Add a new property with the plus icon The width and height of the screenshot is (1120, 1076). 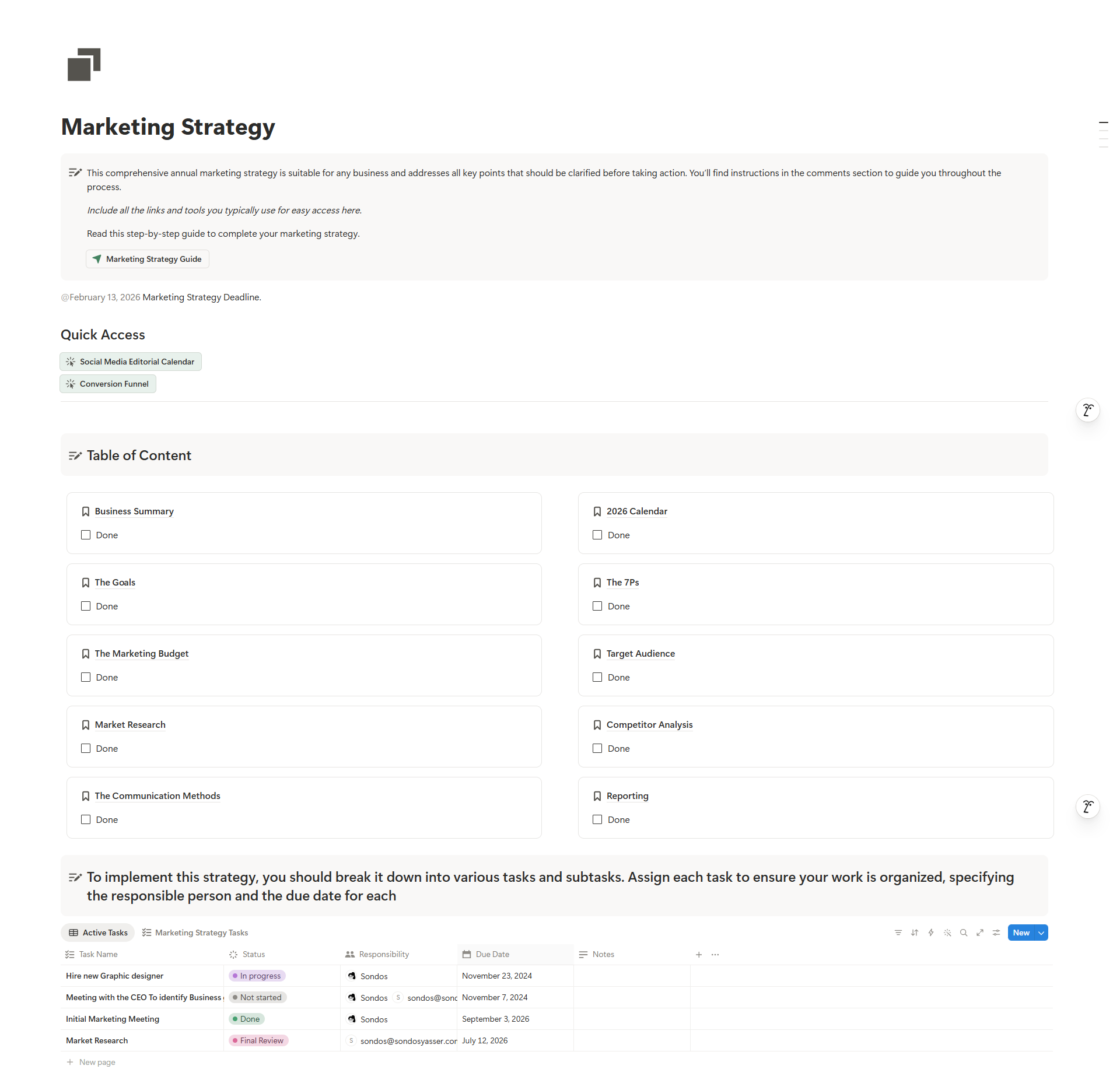point(699,955)
